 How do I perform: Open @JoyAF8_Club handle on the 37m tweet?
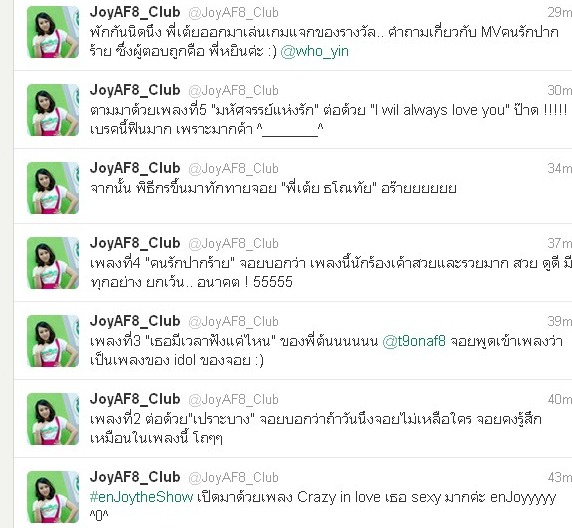(x=233, y=243)
